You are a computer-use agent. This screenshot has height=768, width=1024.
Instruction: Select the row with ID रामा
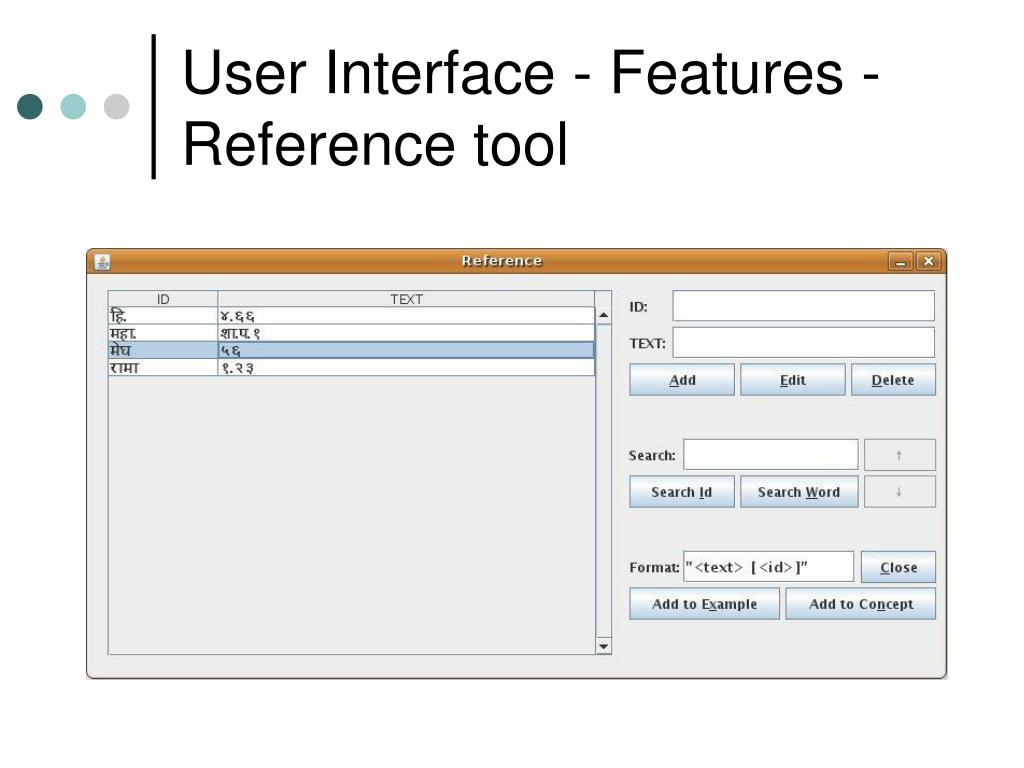point(351,367)
